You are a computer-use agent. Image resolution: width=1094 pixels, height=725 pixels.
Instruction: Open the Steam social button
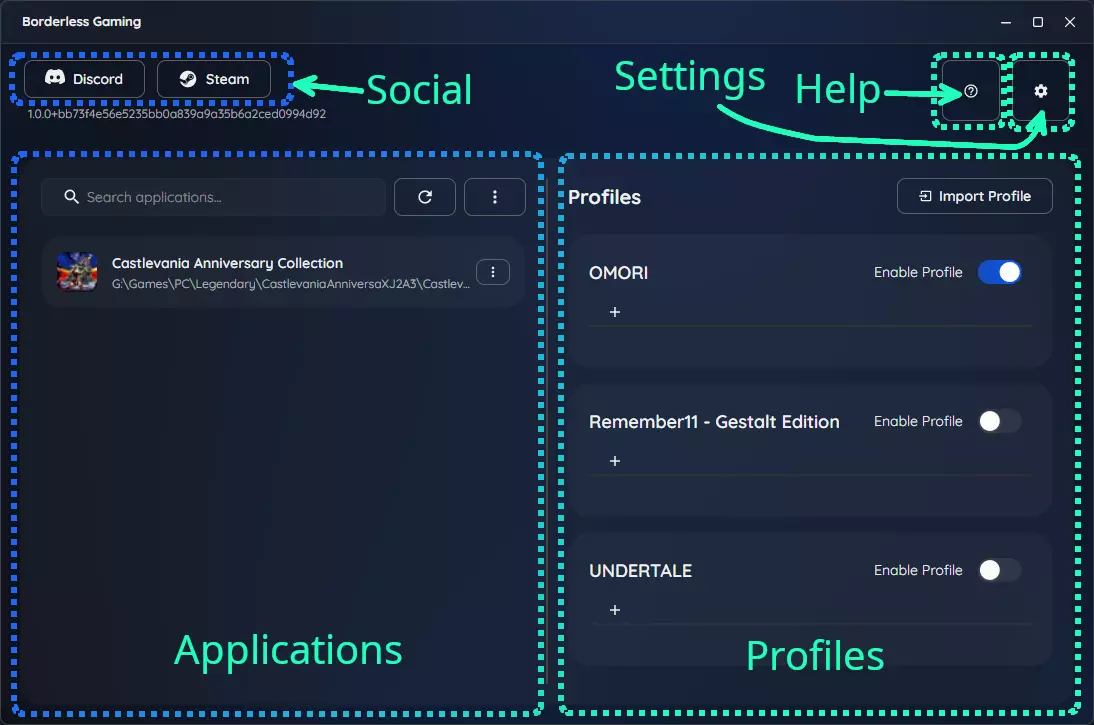point(214,79)
